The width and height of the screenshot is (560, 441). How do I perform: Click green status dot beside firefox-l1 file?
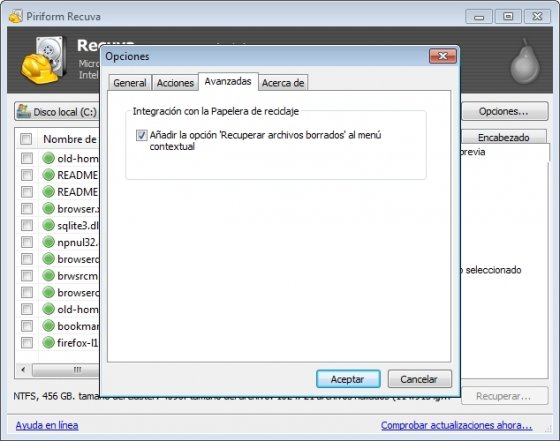click(x=48, y=342)
